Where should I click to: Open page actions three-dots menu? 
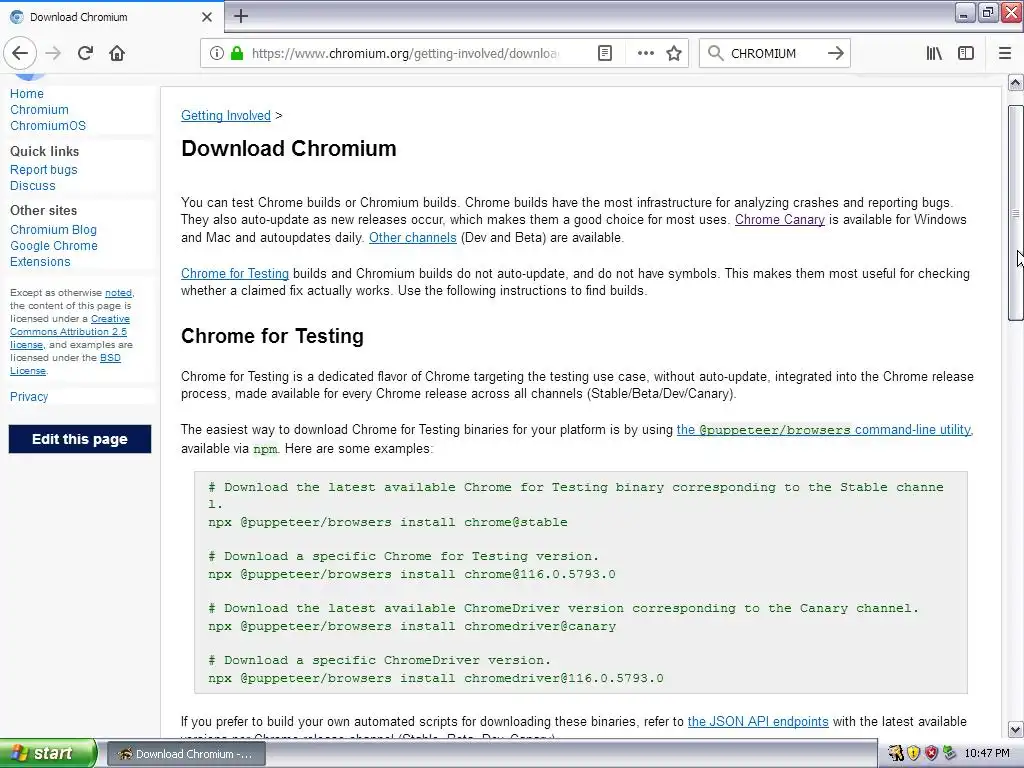click(x=645, y=53)
